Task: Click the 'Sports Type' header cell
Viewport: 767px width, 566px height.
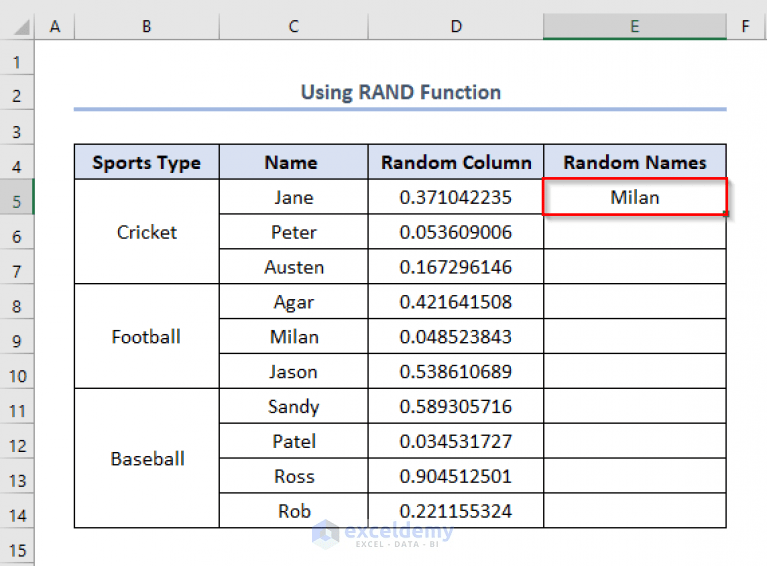Action: click(147, 162)
